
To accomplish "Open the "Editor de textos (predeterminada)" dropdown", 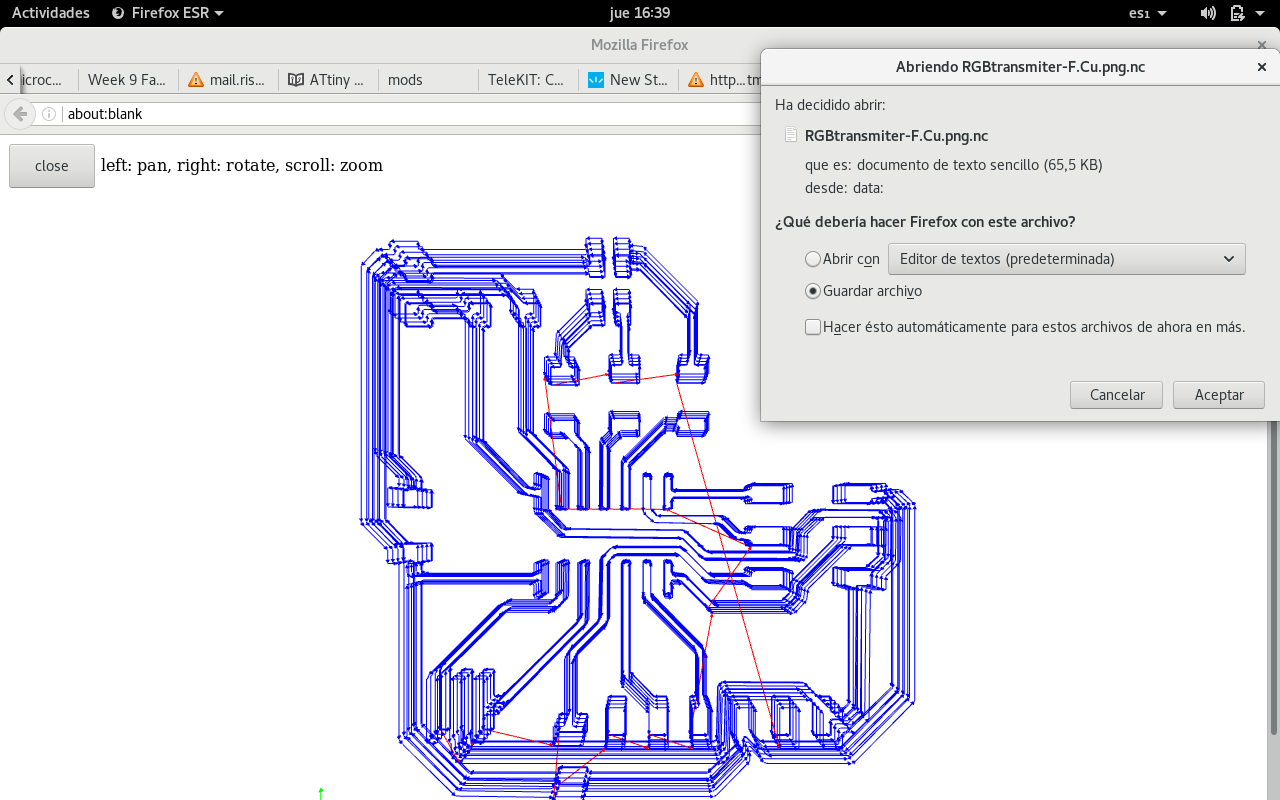I will pyautogui.click(x=1067, y=259).
